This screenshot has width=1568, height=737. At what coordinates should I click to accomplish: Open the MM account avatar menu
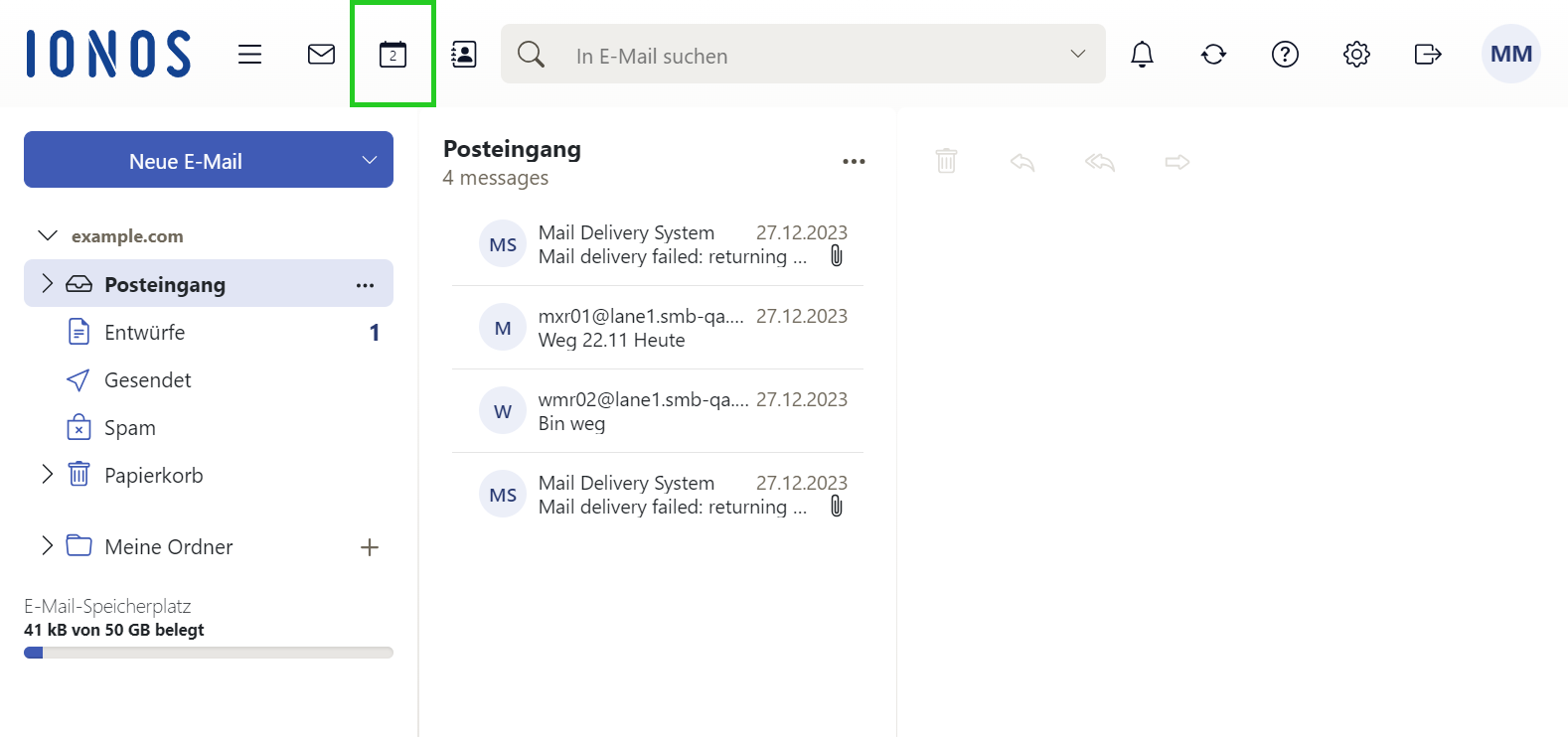point(1511,54)
